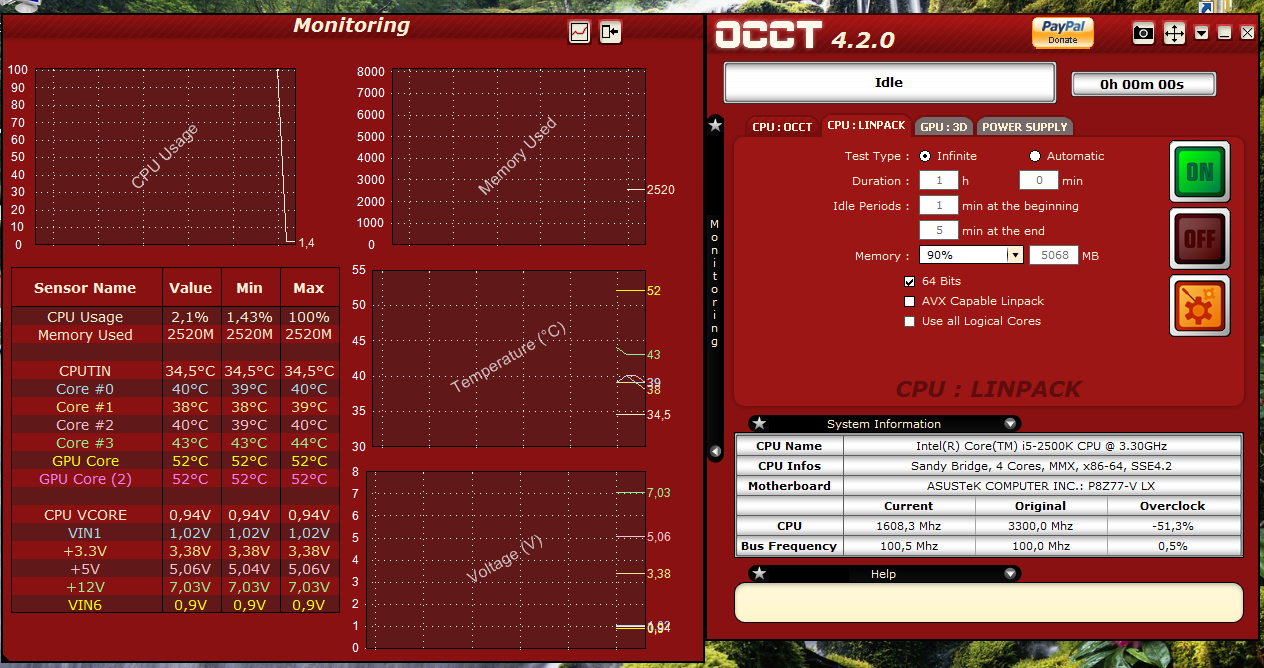Click the 1608,3 Mhz current CPU value
The height and width of the screenshot is (668, 1264).
[x=908, y=526]
